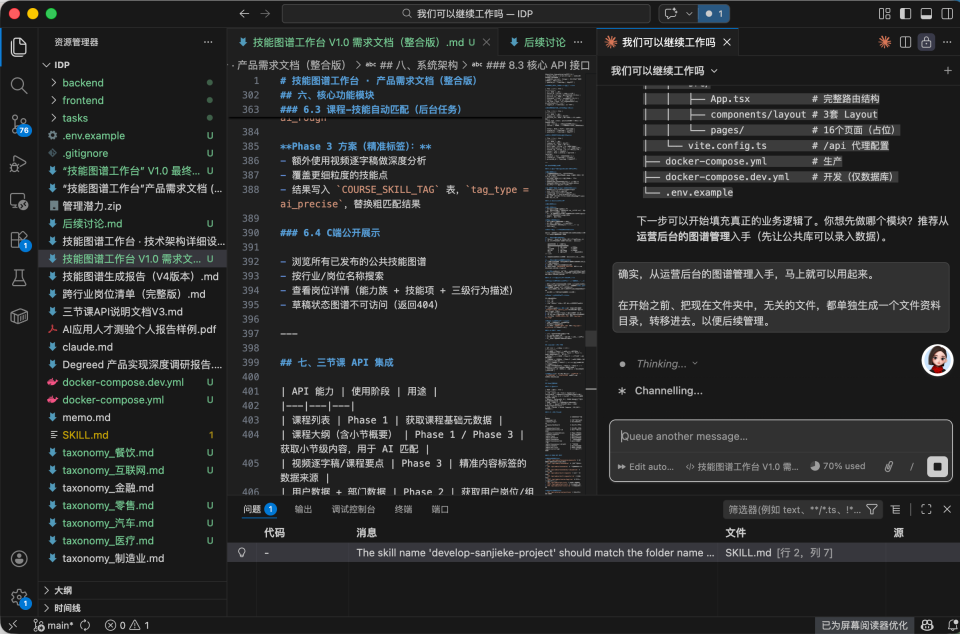Open the problems filter funnel icon
This screenshot has height=634, width=960.
click(872, 509)
